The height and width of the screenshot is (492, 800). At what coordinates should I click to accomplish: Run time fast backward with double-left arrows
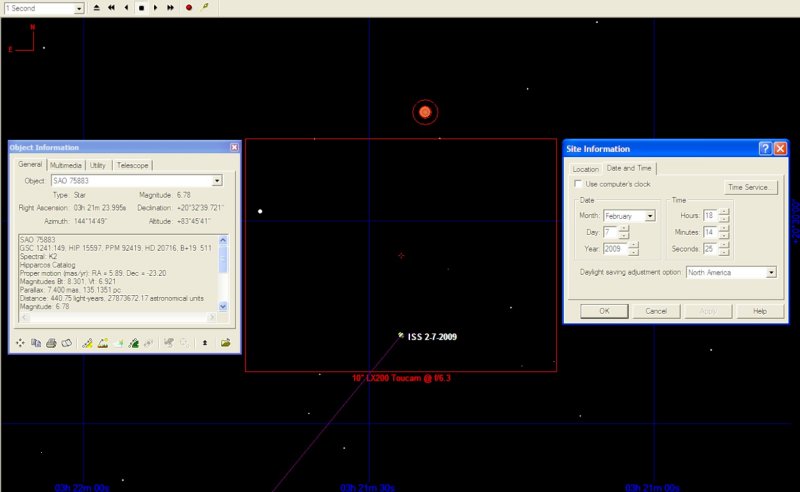(111, 8)
